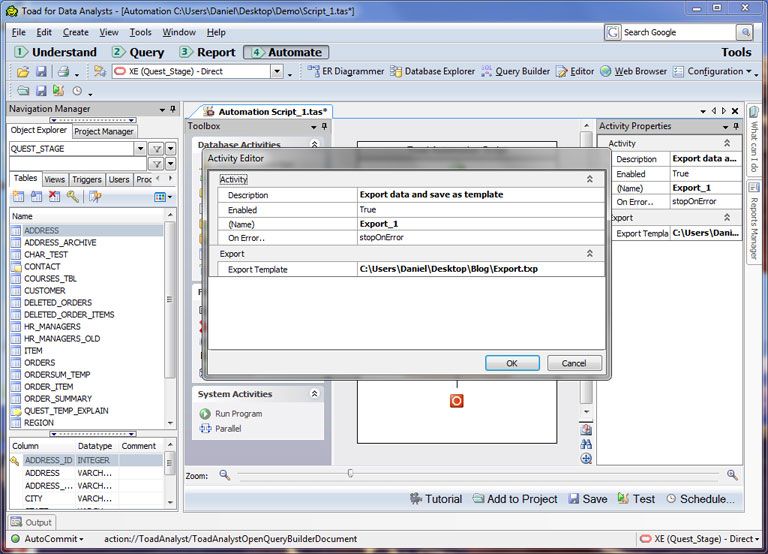Collapse System Activities in Toolbox
The width and height of the screenshot is (768, 554).
[314, 394]
